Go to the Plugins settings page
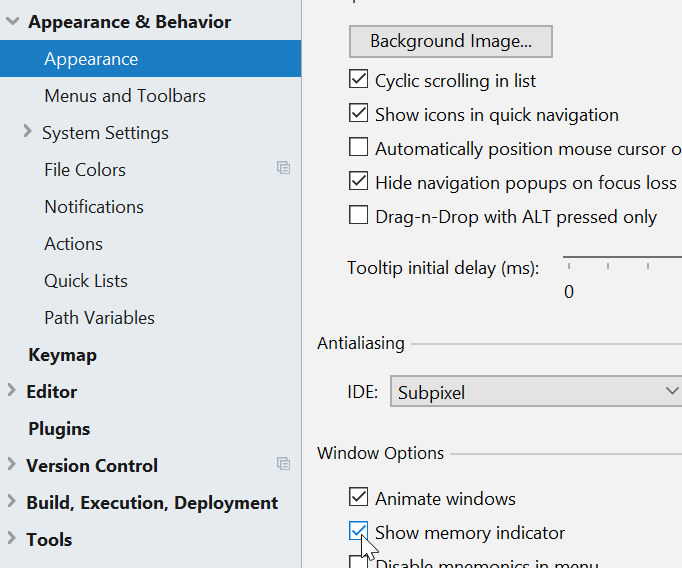 (x=59, y=429)
